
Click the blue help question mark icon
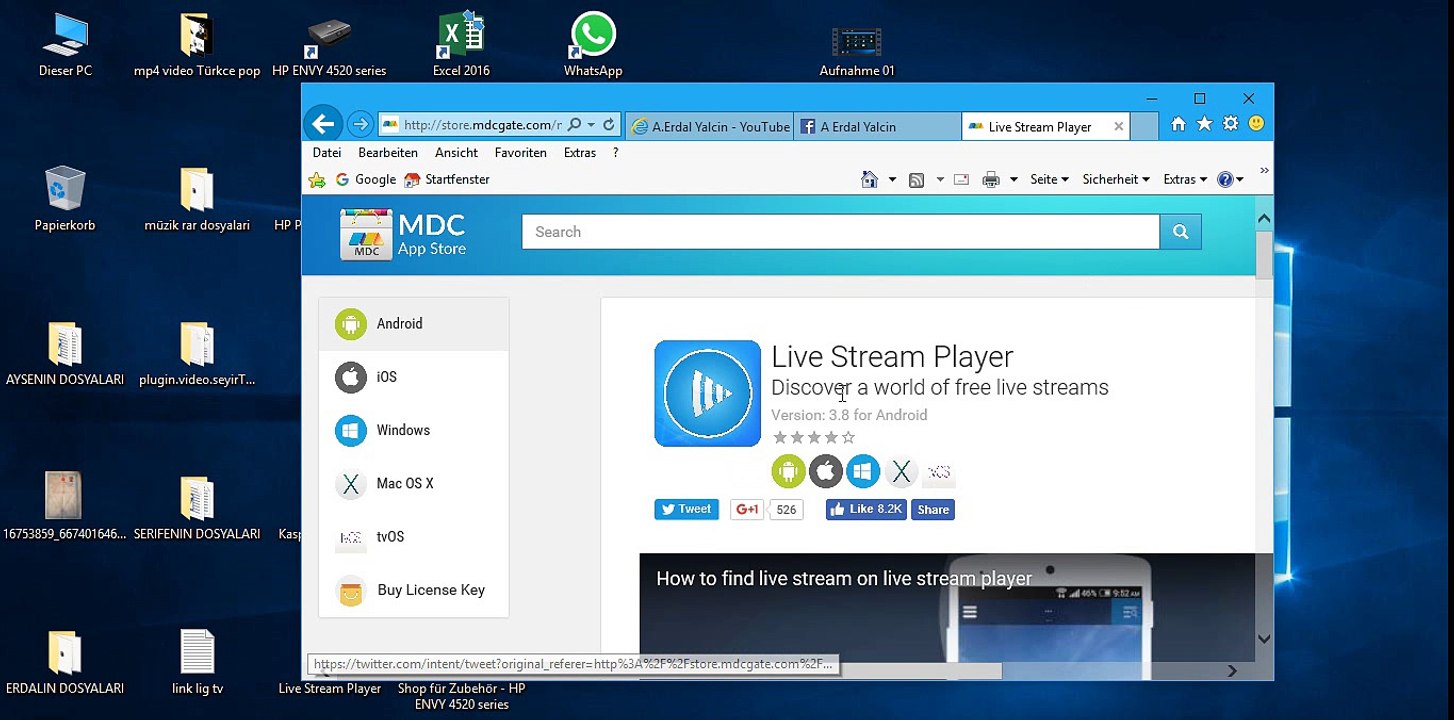click(x=1225, y=180)
